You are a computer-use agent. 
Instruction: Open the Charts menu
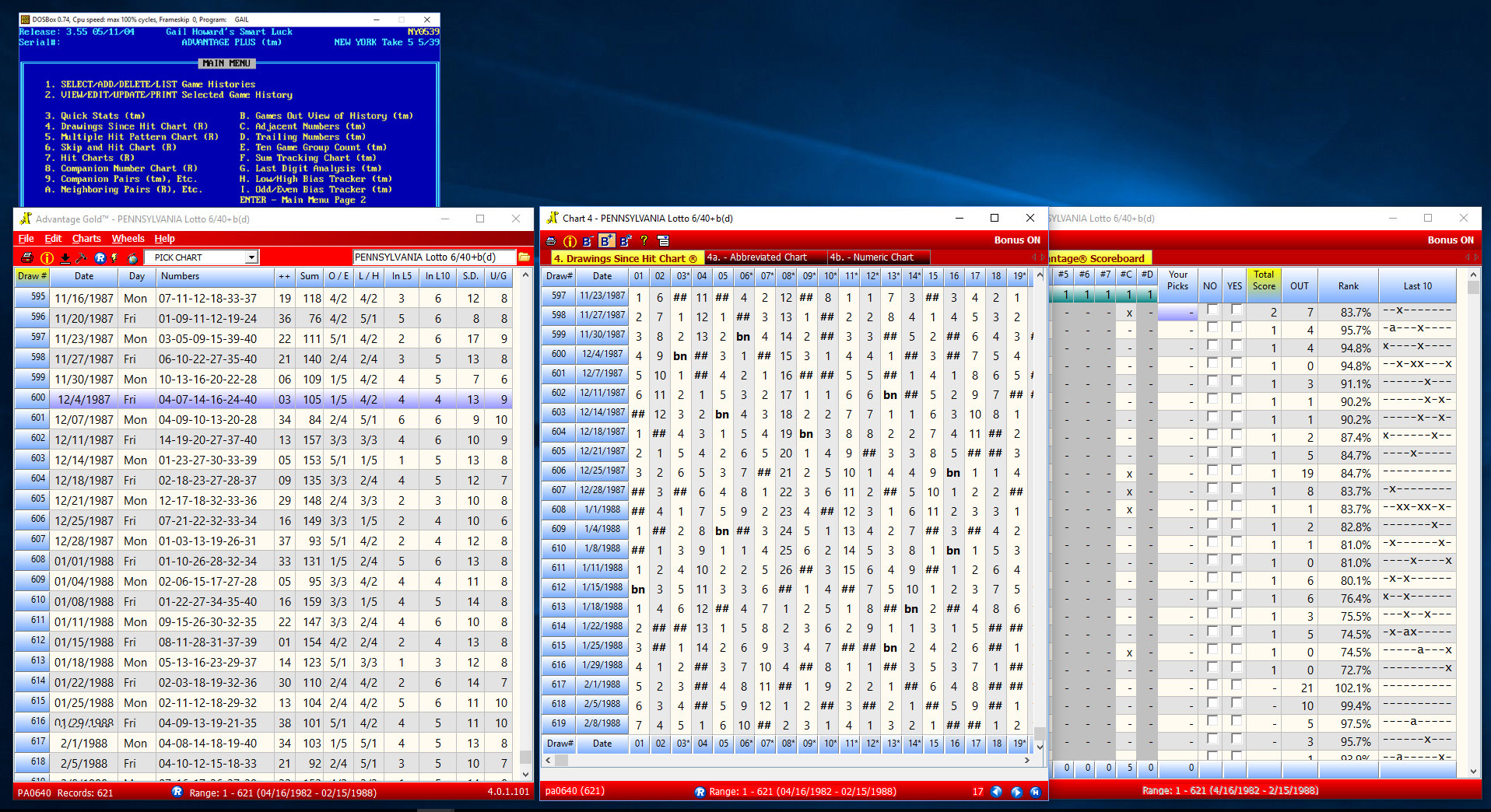pos(86,239)
